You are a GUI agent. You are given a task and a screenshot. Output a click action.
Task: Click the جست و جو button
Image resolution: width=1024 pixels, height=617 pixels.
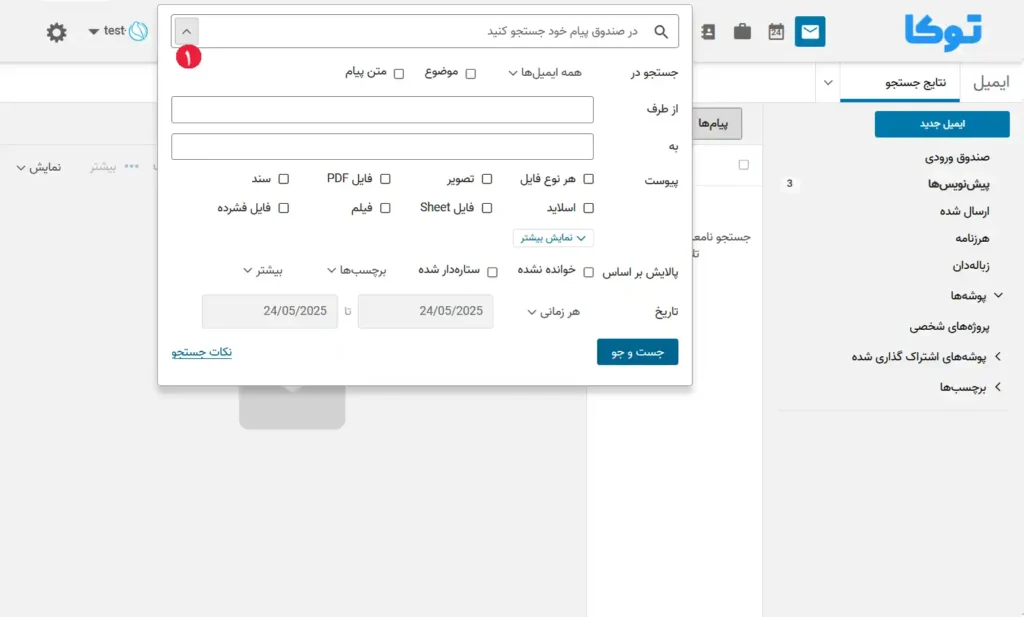coord(637,352)
